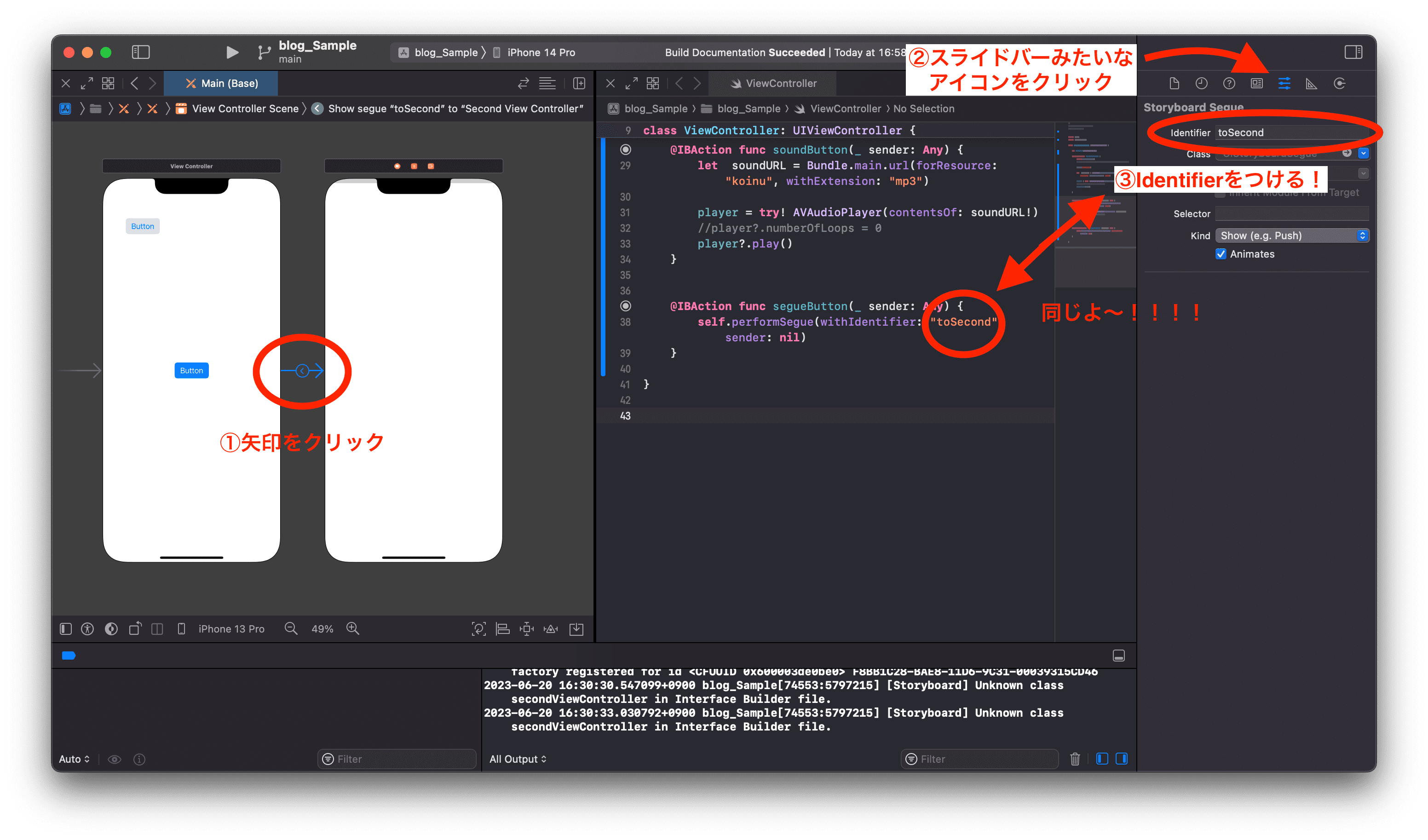The width and height of the screenshot is (1428, 840).
Task: Open related items grid in ViewController editor
Action: [653, 83]
